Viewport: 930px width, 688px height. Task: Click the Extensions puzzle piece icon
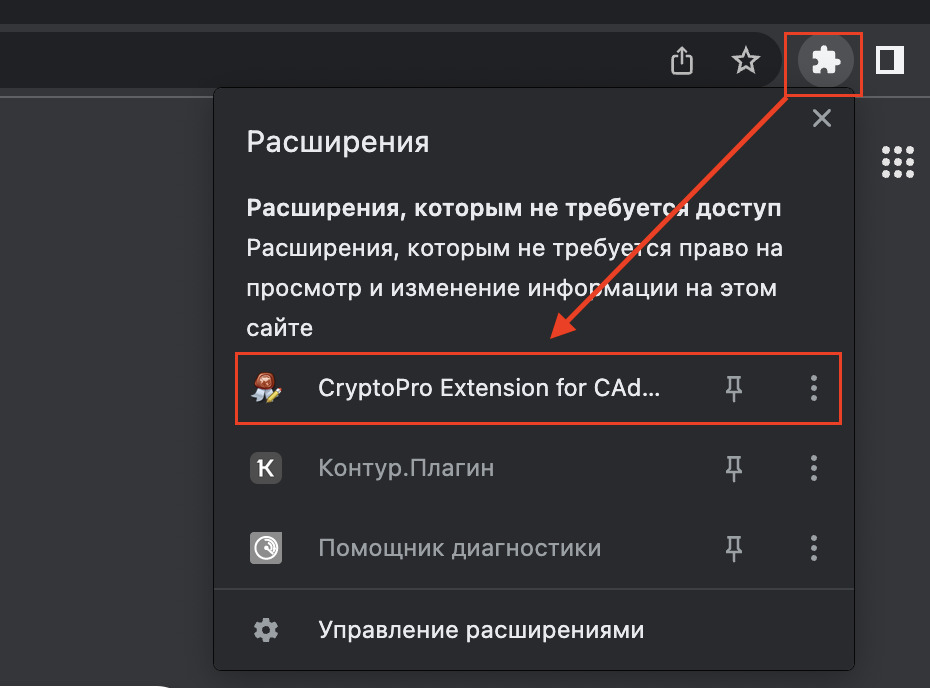[825, 62]
